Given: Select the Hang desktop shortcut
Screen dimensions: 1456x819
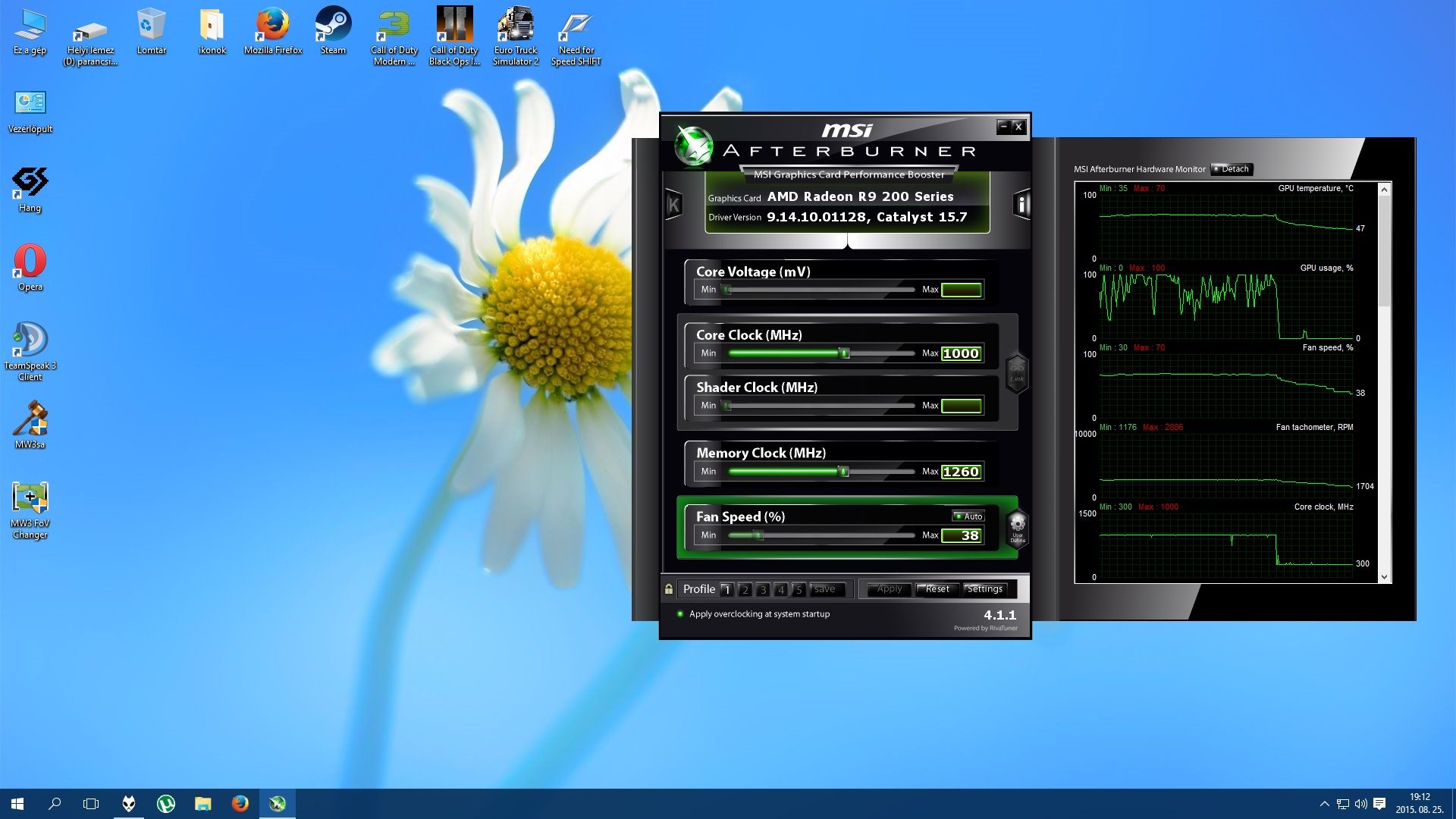Looking at the screenshot, I should click(x=30, y=190).
